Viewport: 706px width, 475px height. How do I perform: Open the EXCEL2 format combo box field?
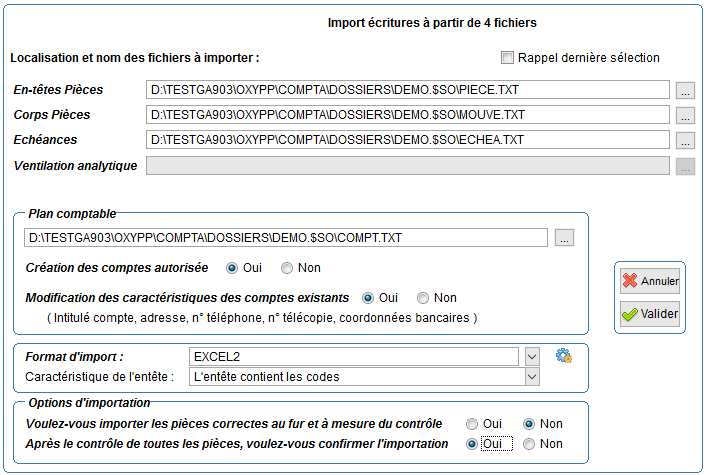(x=354, y=357)
